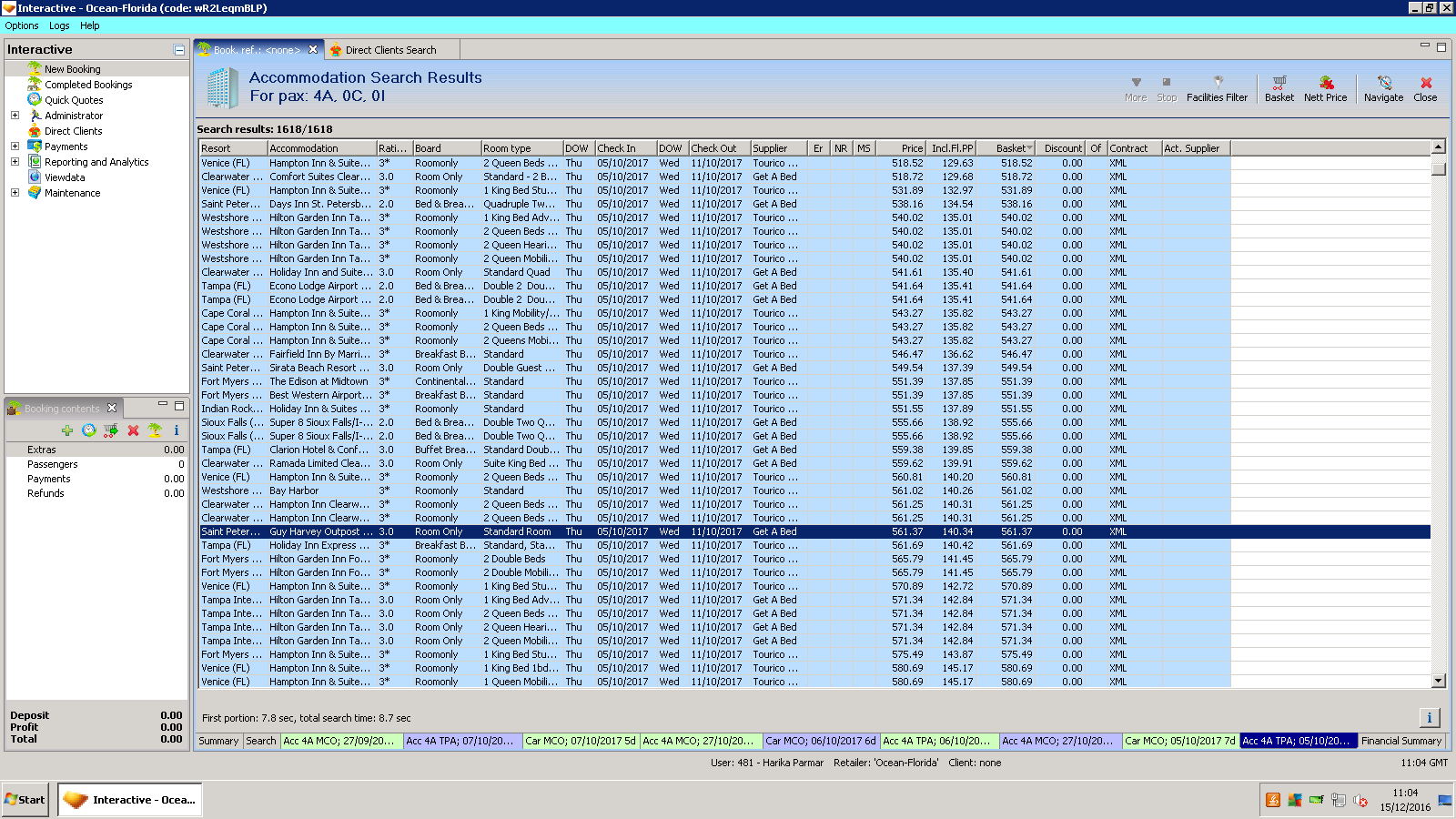Open the Facilities Filter funnel
The image size is (1456, 819).
click(x=1217, y=88)
